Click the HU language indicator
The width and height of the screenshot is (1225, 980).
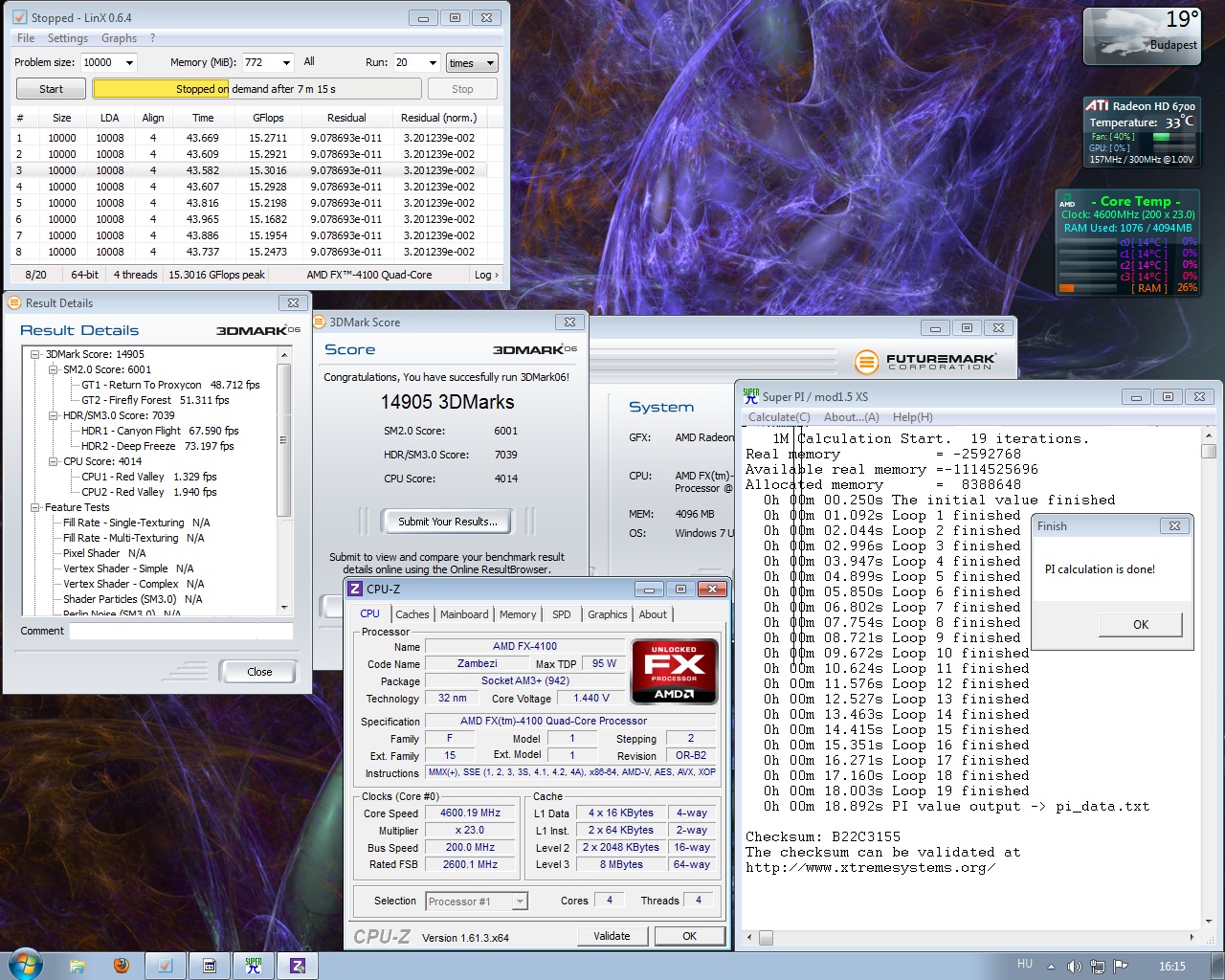pos(1025,965)
